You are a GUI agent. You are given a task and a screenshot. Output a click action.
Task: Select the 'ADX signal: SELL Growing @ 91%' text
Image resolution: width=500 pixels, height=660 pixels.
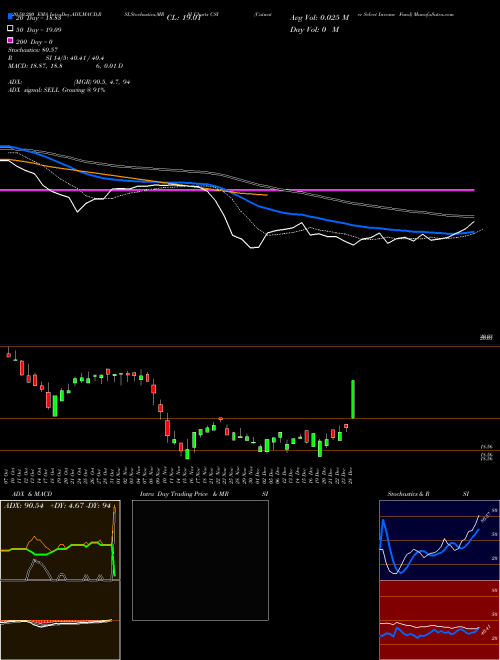click(x=56, y=90)
